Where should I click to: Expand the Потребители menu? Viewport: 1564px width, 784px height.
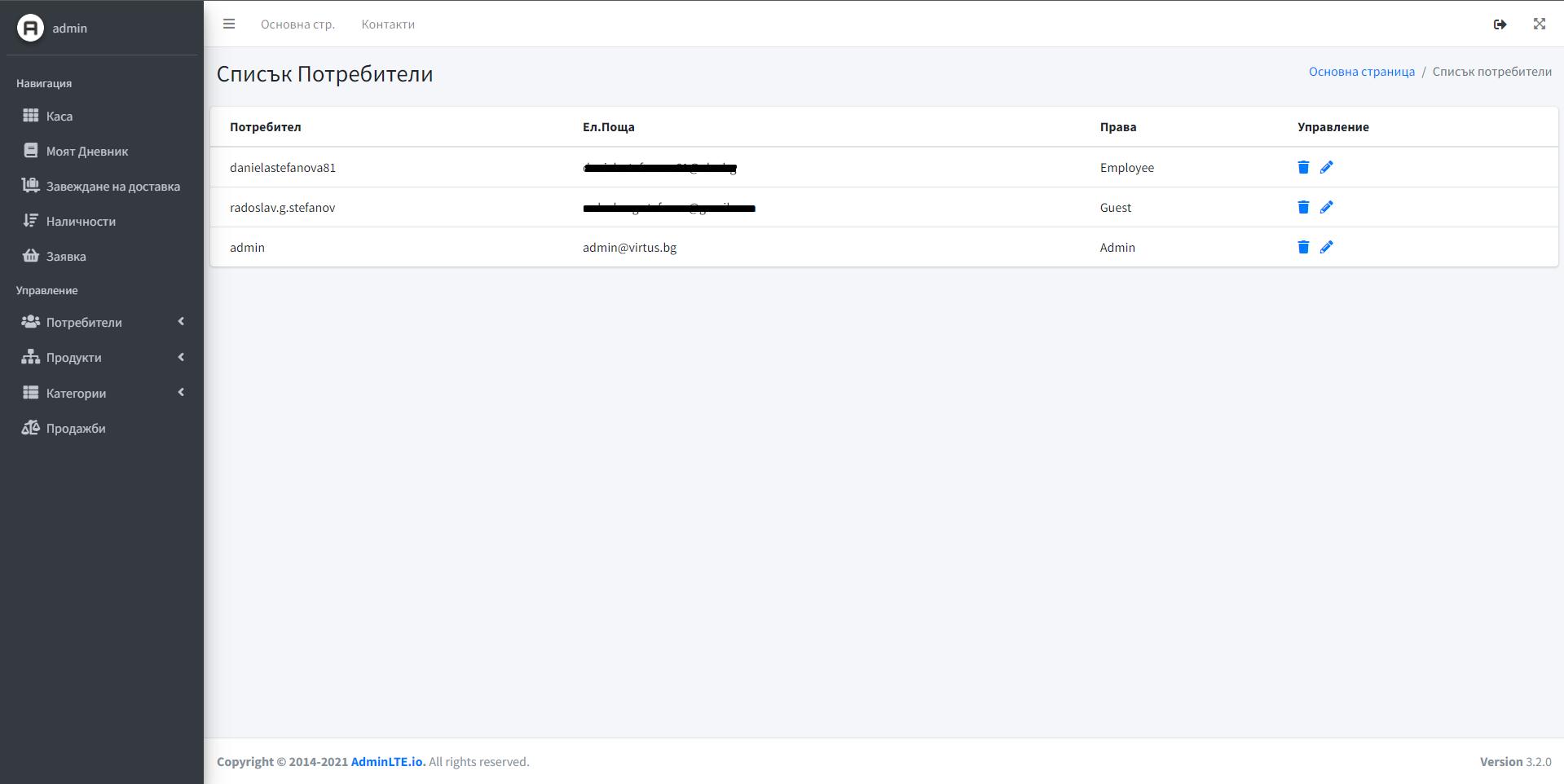tap(84, 322)
